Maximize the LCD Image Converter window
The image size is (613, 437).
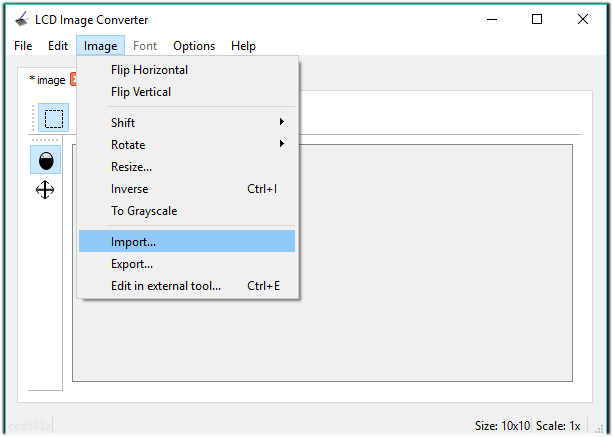tap(537, 19)
